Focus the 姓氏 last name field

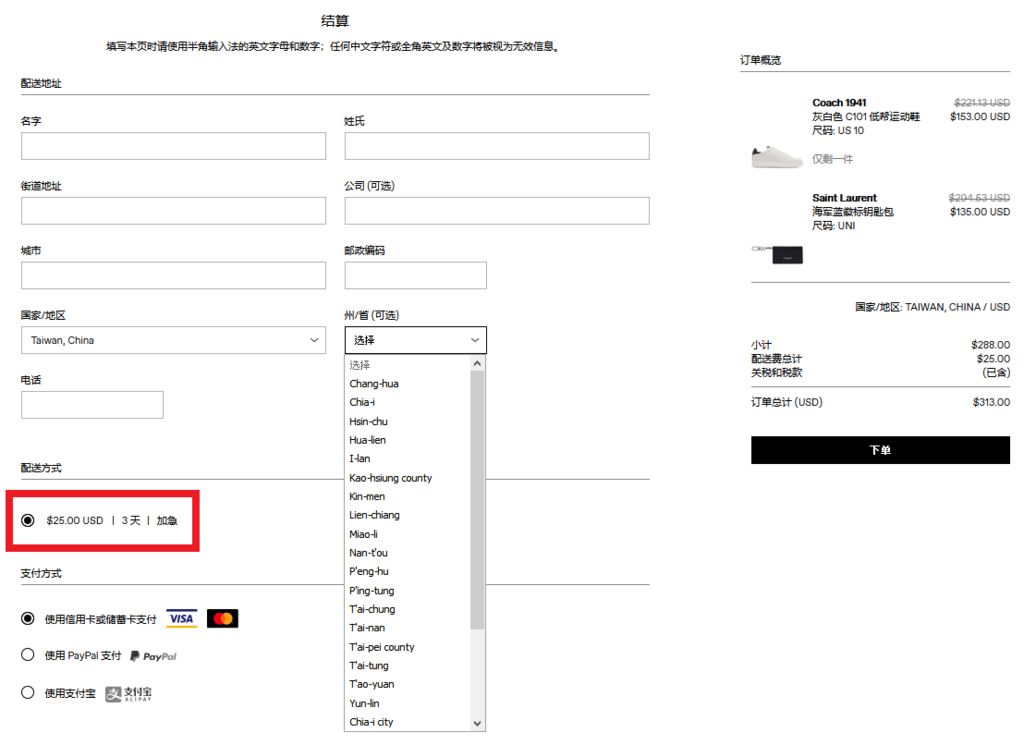497,146
